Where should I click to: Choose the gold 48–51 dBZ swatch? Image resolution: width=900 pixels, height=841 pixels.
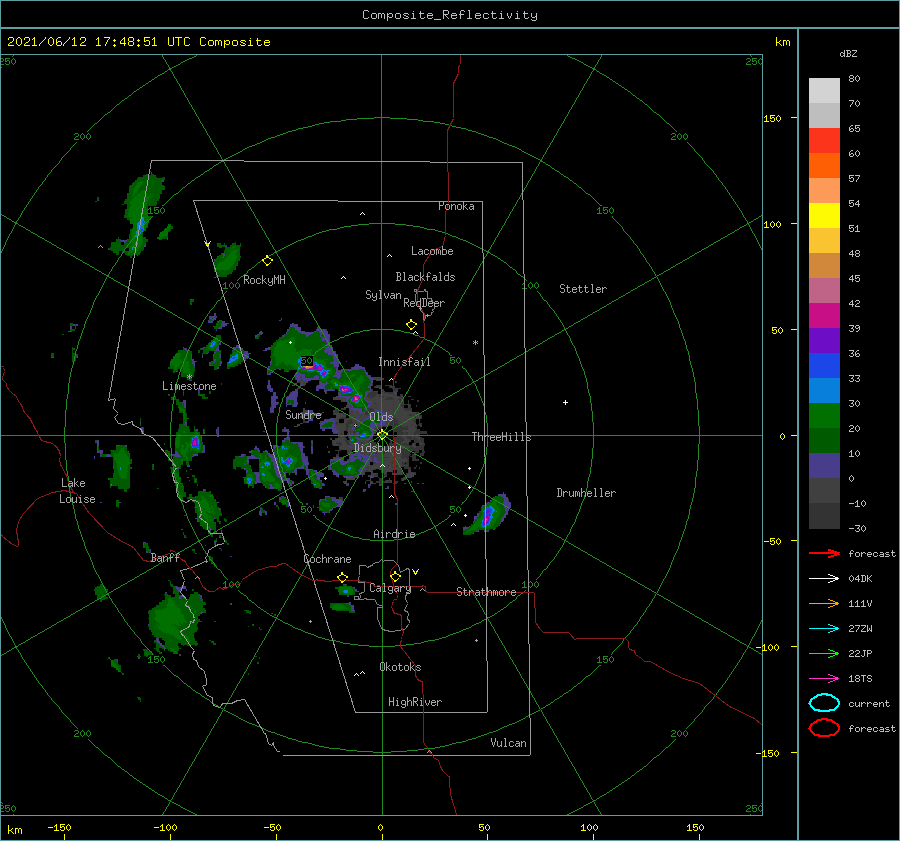click(824, 241)
